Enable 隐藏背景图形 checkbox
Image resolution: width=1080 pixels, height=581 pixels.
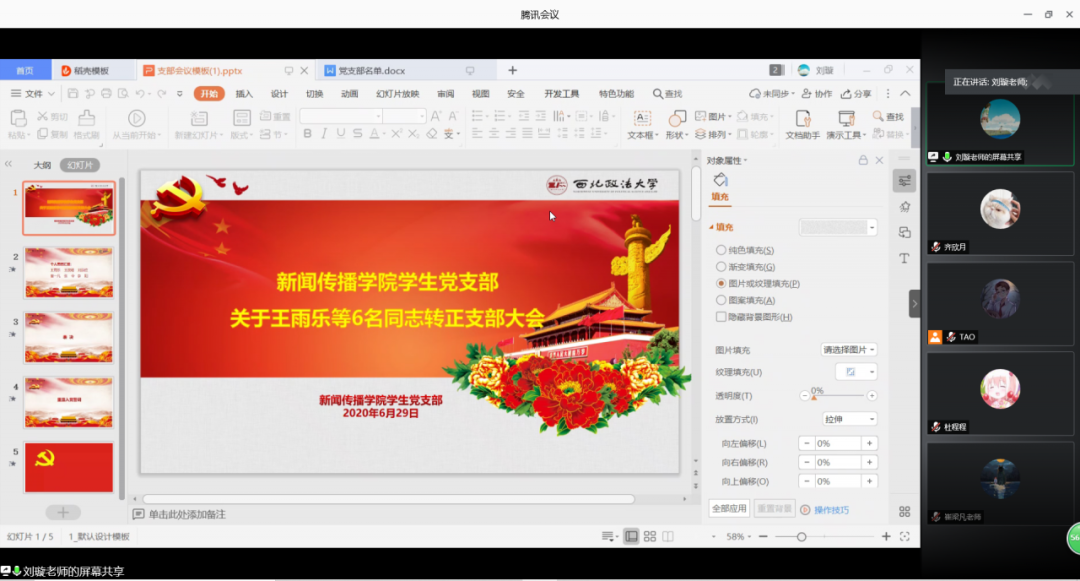click(721, 317)
